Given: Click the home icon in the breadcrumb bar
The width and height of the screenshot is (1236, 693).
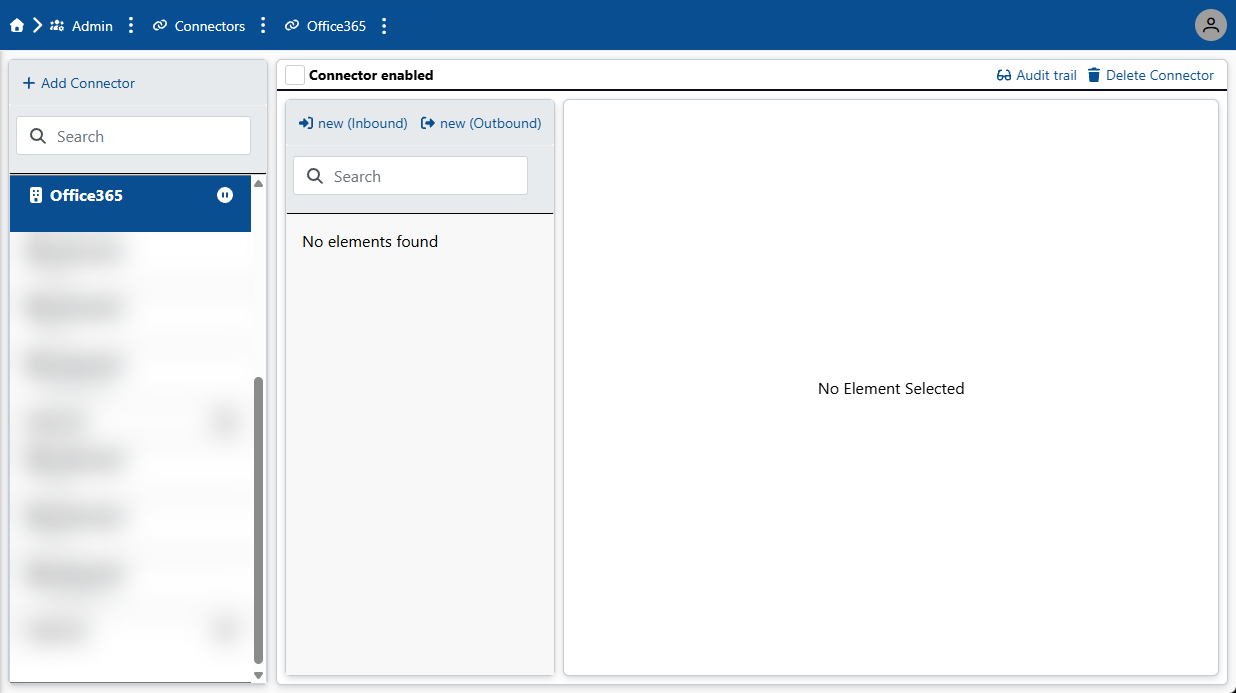Looking at the screenshot, I should coord(16,25).
